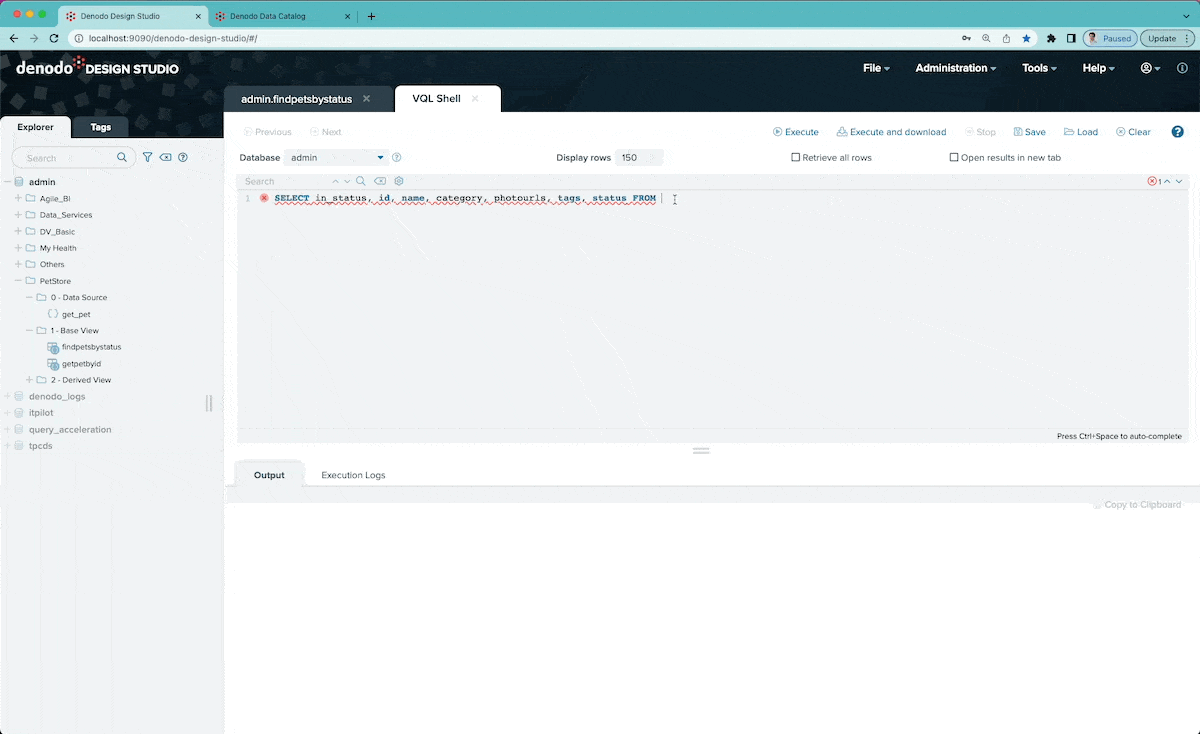Click the Stop execution button
1200x734 pixels.
click(x=980, y=132)
